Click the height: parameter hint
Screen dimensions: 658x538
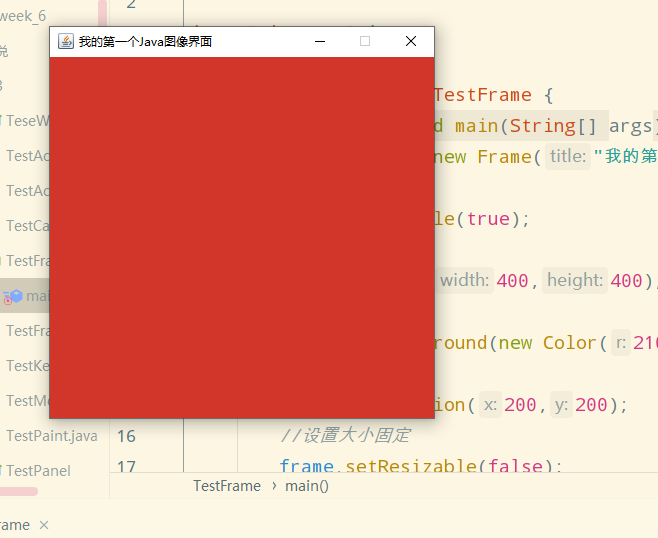pos(575,280)
